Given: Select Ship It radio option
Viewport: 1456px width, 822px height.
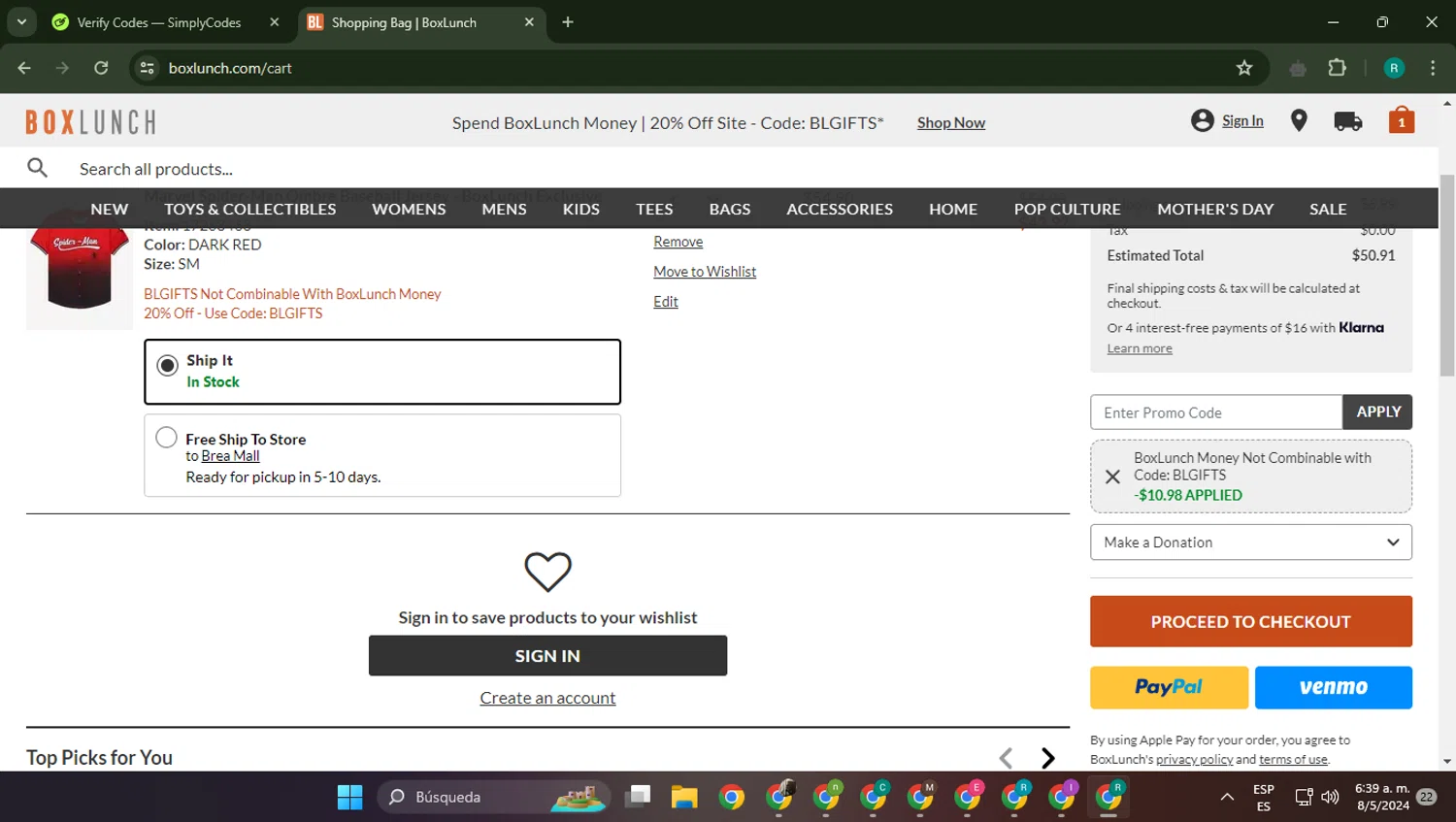Looking at the screenshot, I should [x=167, y=365].
